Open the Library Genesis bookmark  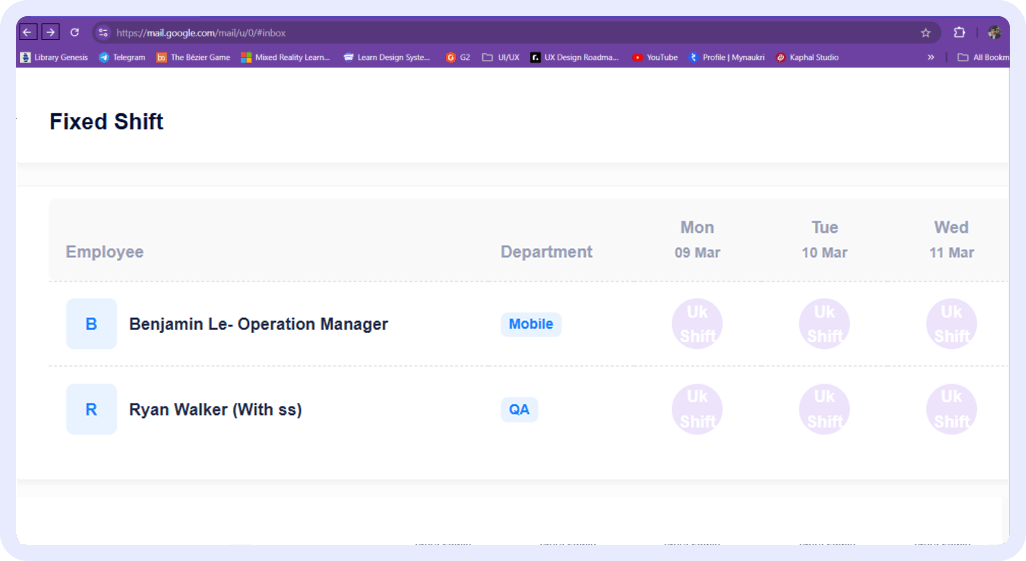[x=54, y=58]
